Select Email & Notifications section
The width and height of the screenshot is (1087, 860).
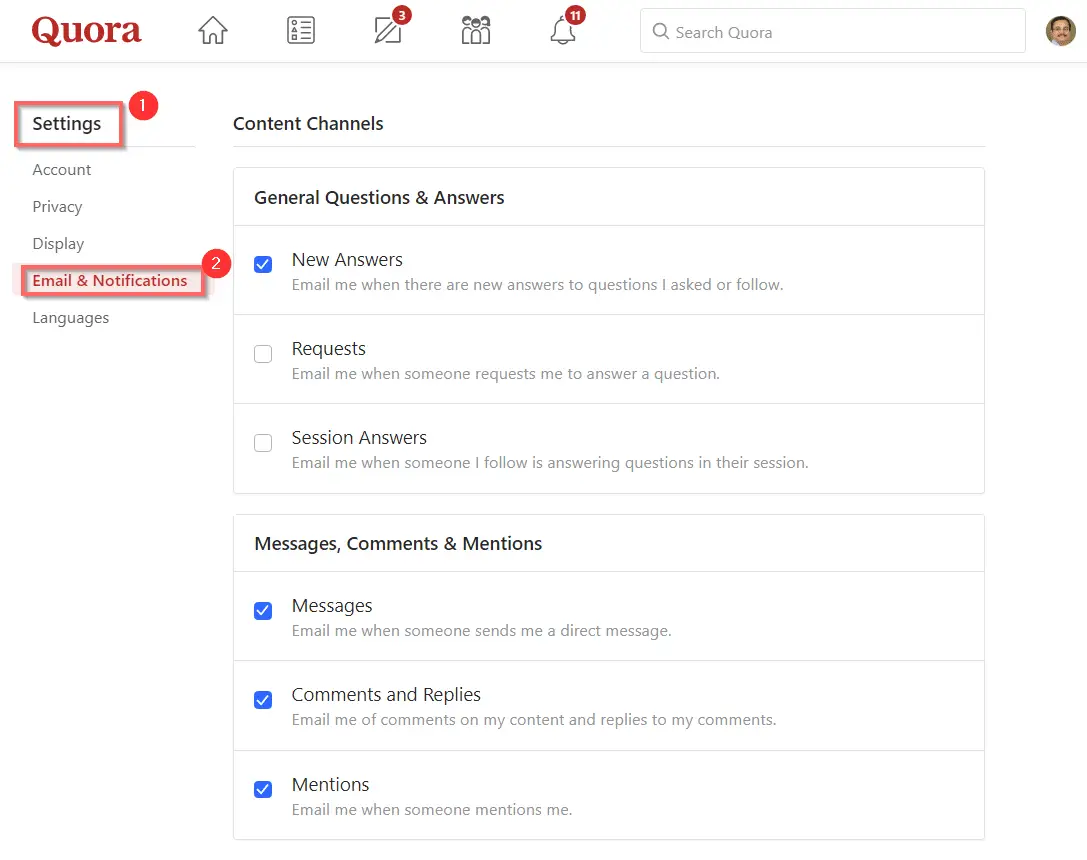[x=110, y=281]
